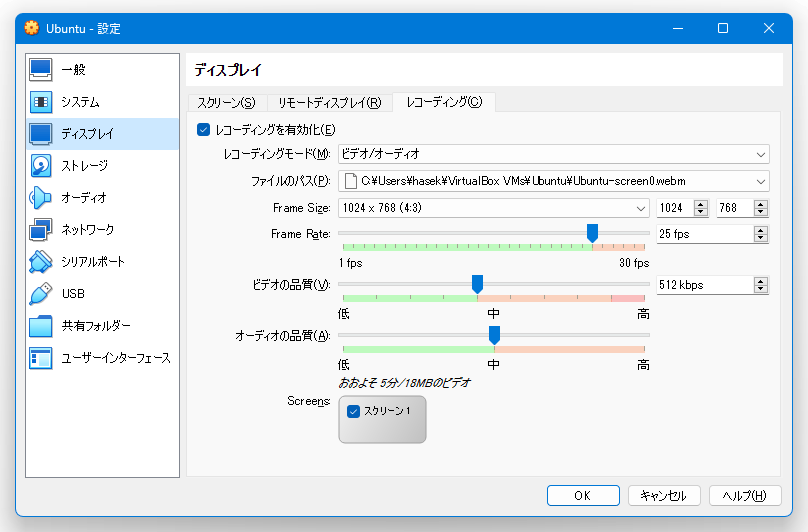Open help with ヘルプ(H) button
The height and width of the screenshot is (532, 808).
(x=745, y=495)
